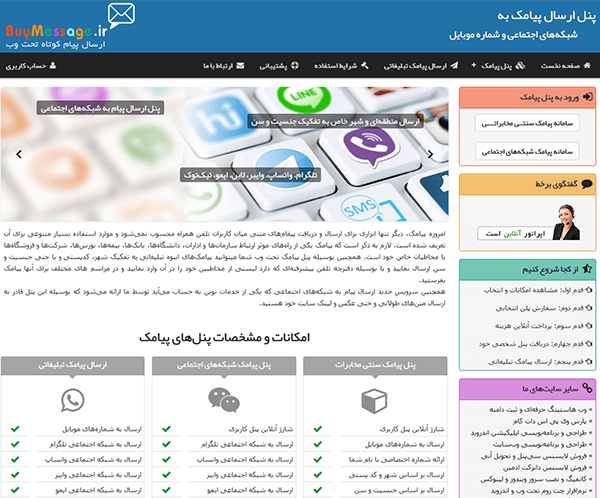The image size is (600, 498).
Task: Click ارسال به شبکه اجتماعی وایبر in advertising card
Action: pyautogui.click(x=98, y=475)
